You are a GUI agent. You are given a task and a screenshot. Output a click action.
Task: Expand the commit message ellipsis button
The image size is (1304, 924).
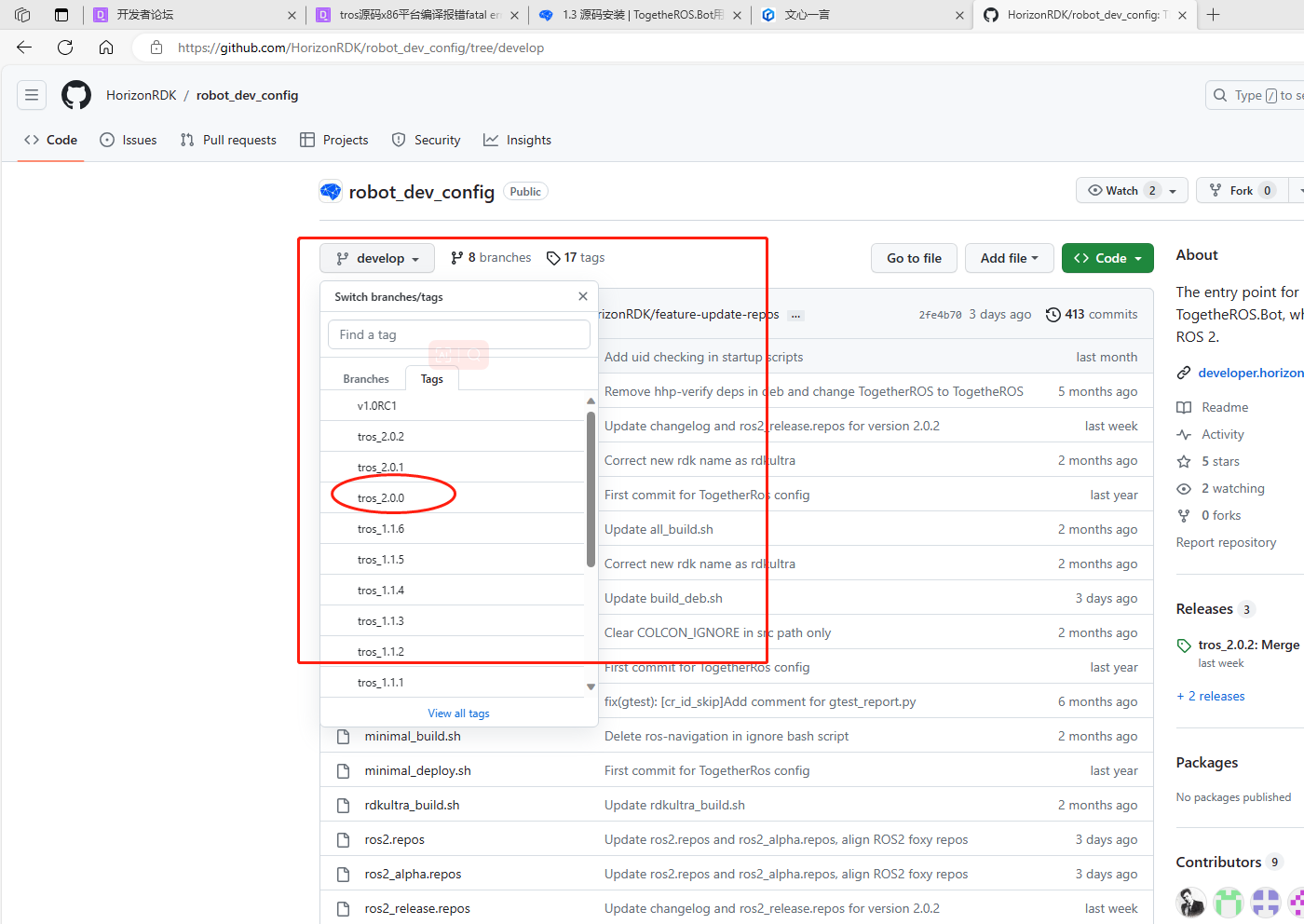click(x=795, y=316)
